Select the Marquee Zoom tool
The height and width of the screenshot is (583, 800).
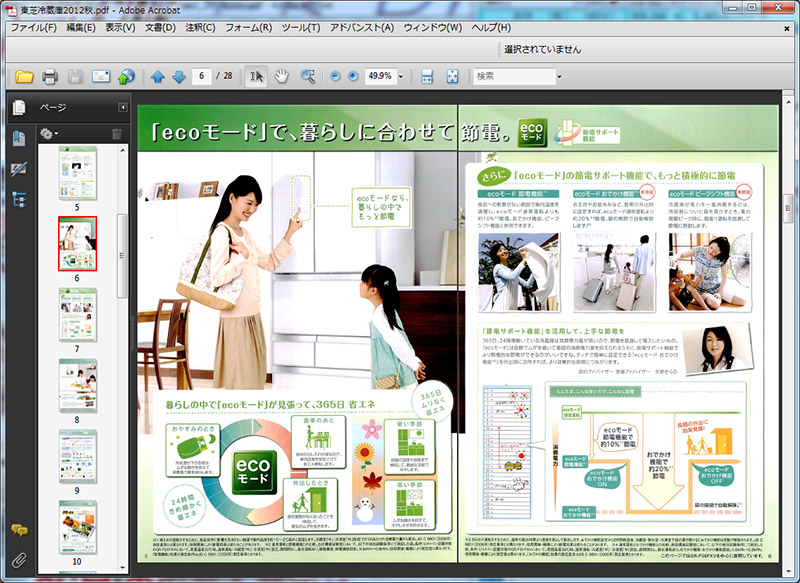click(x=308, y=76)
